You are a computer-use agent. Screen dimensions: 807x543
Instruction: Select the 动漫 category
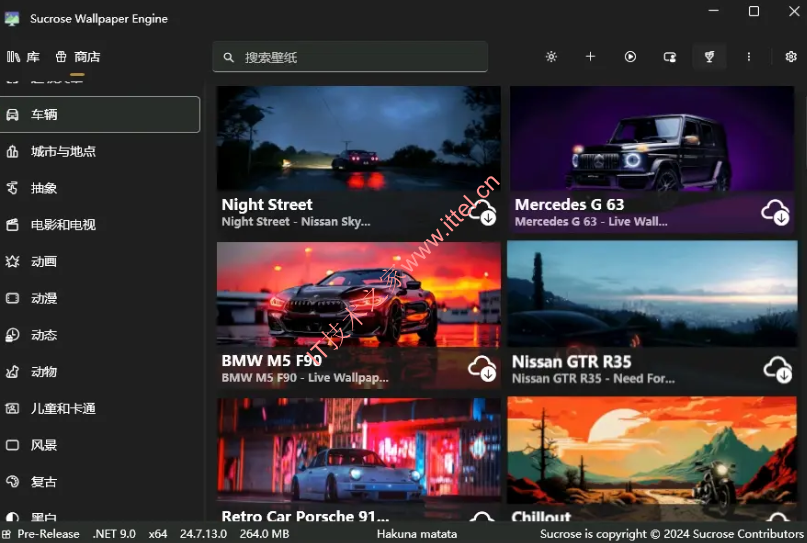click(x=100, y=298)
